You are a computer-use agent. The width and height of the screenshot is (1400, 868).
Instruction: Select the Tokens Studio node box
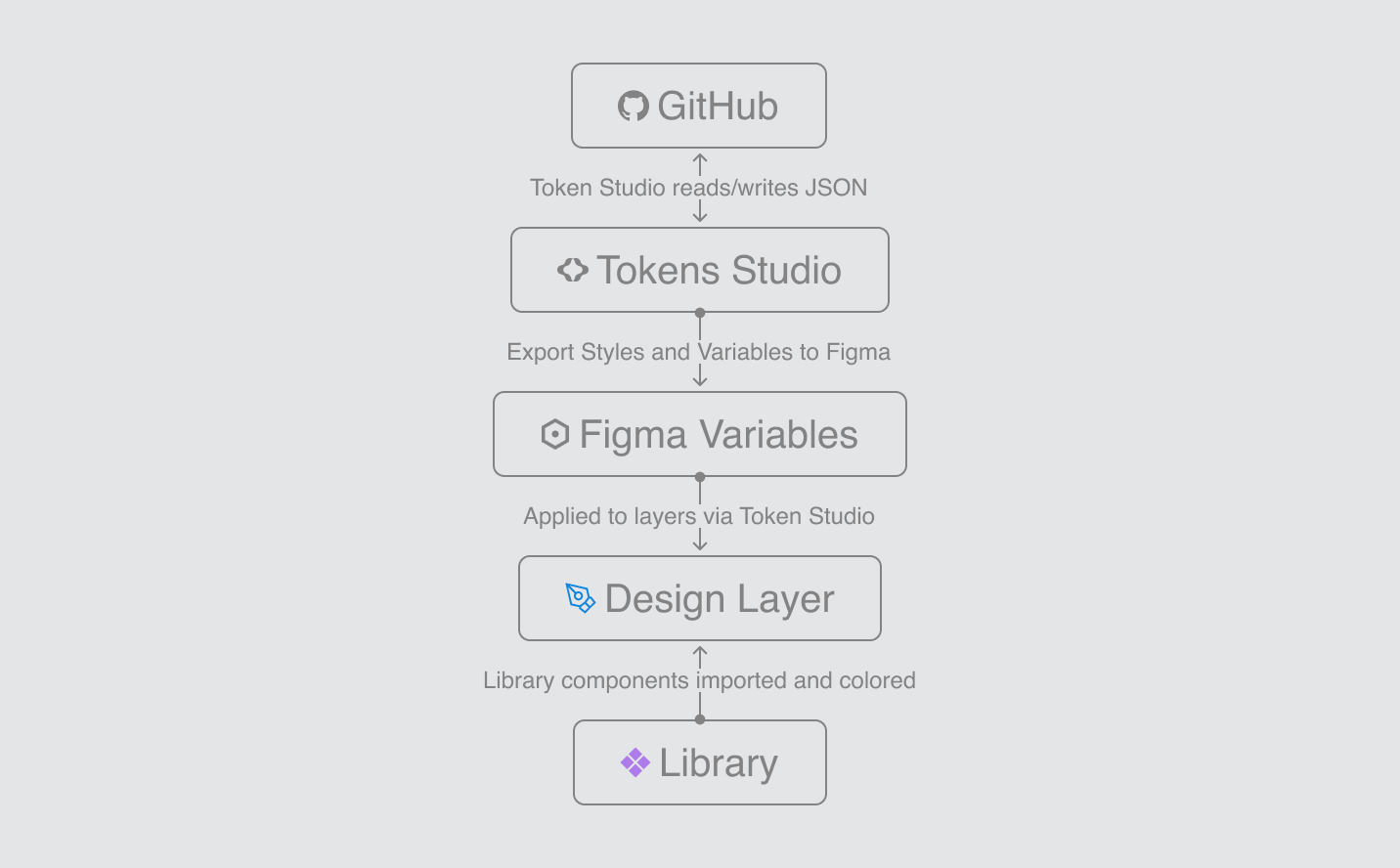coord(700,270)
